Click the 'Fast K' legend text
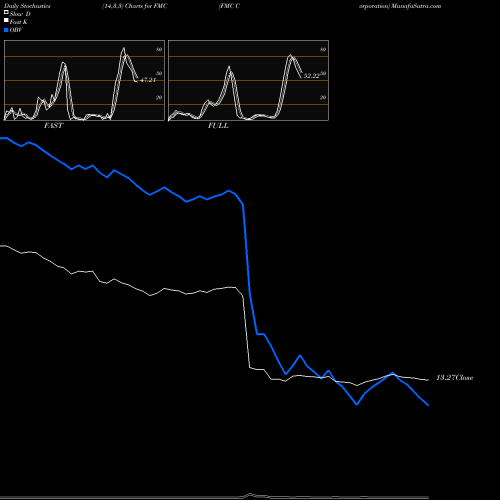500x500 pixels. pyautogui.click(x=18, y=22)
